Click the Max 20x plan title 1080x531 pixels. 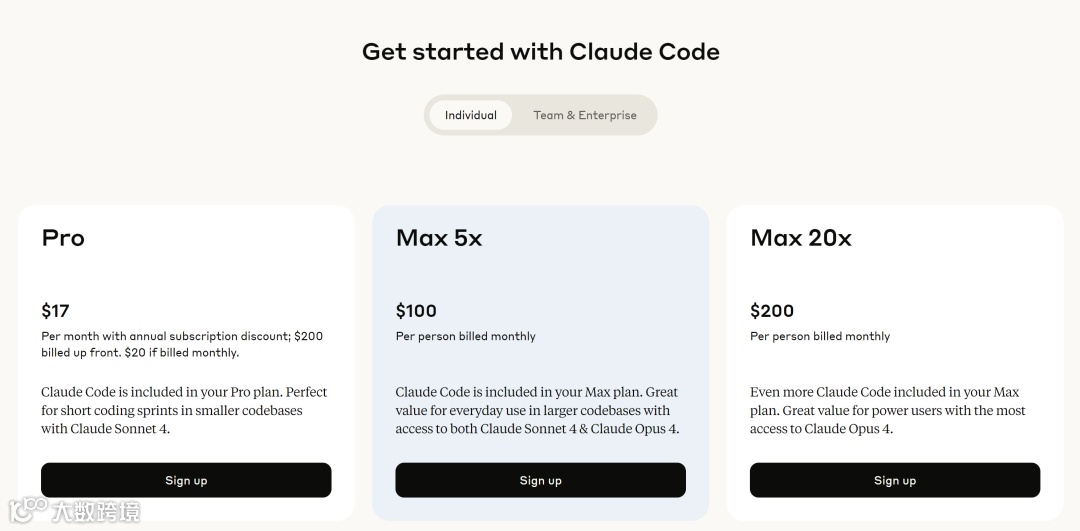click(801, 238)
